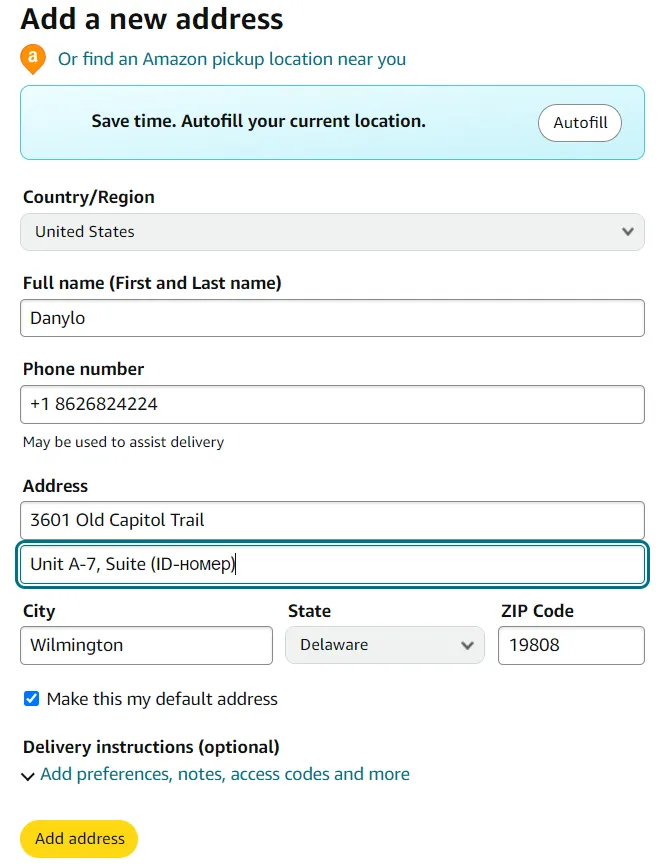661x866 pixels.
Task: Click the Unit A-7, Suite address line field
Action: (x=331, y=565)
